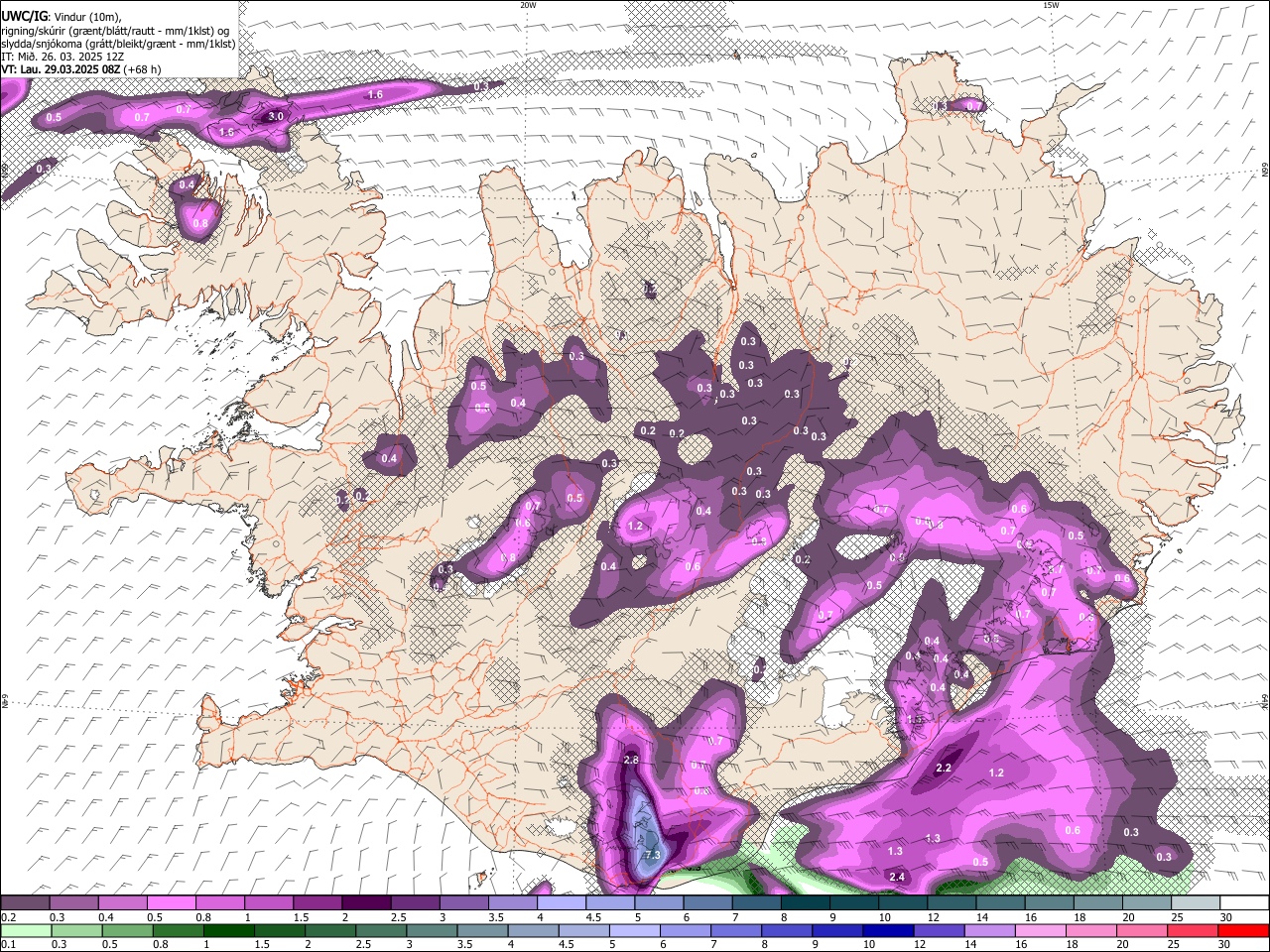Viewport: 1270px width, 952px height.
Task: Select the dark blue swatch labeled 10 in the bottom legend row
Action: tap(886, 930)
